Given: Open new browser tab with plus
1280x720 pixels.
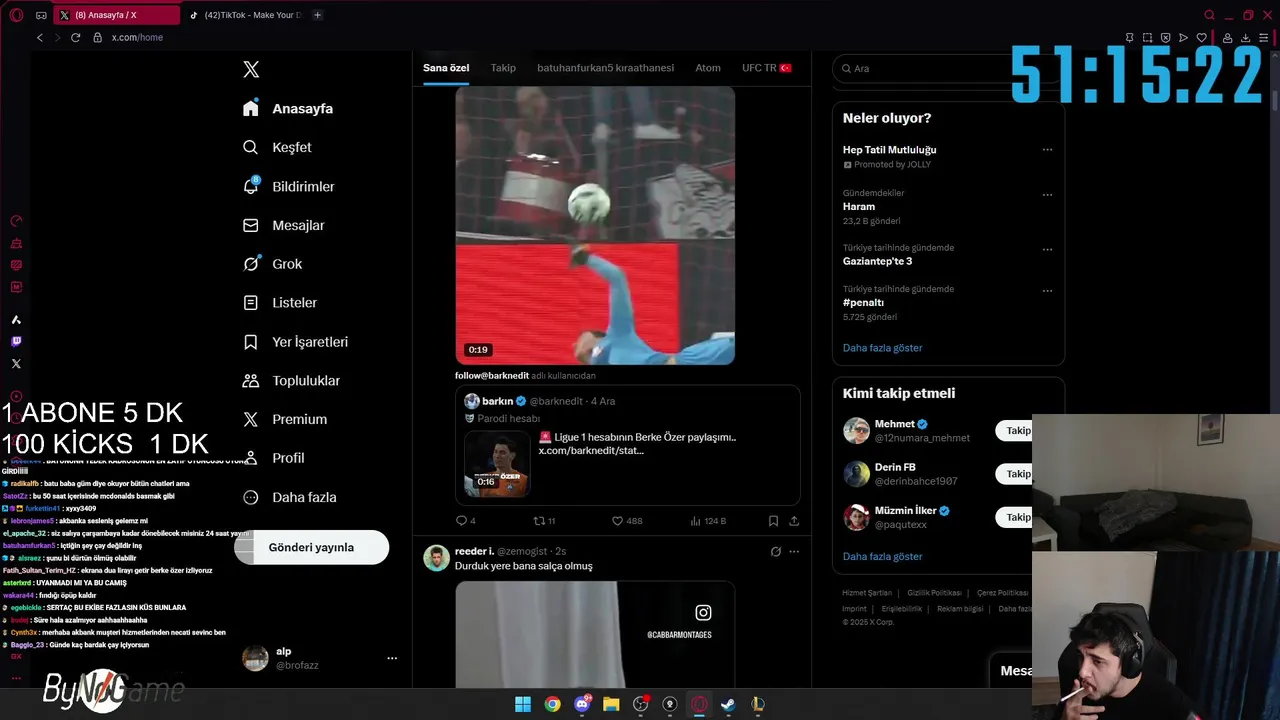Looking at the screenshot, I should coord(317,15).
